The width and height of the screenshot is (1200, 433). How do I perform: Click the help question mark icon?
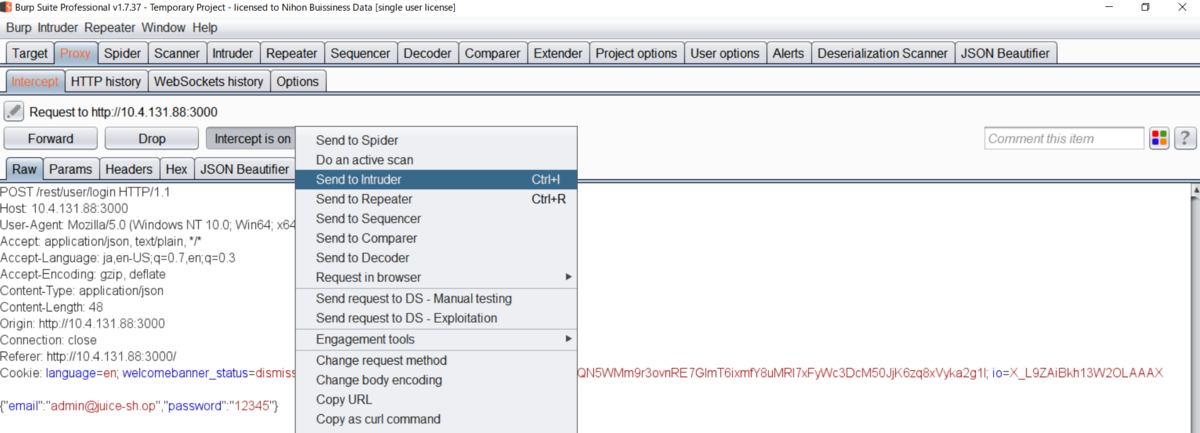[1185, 139]
